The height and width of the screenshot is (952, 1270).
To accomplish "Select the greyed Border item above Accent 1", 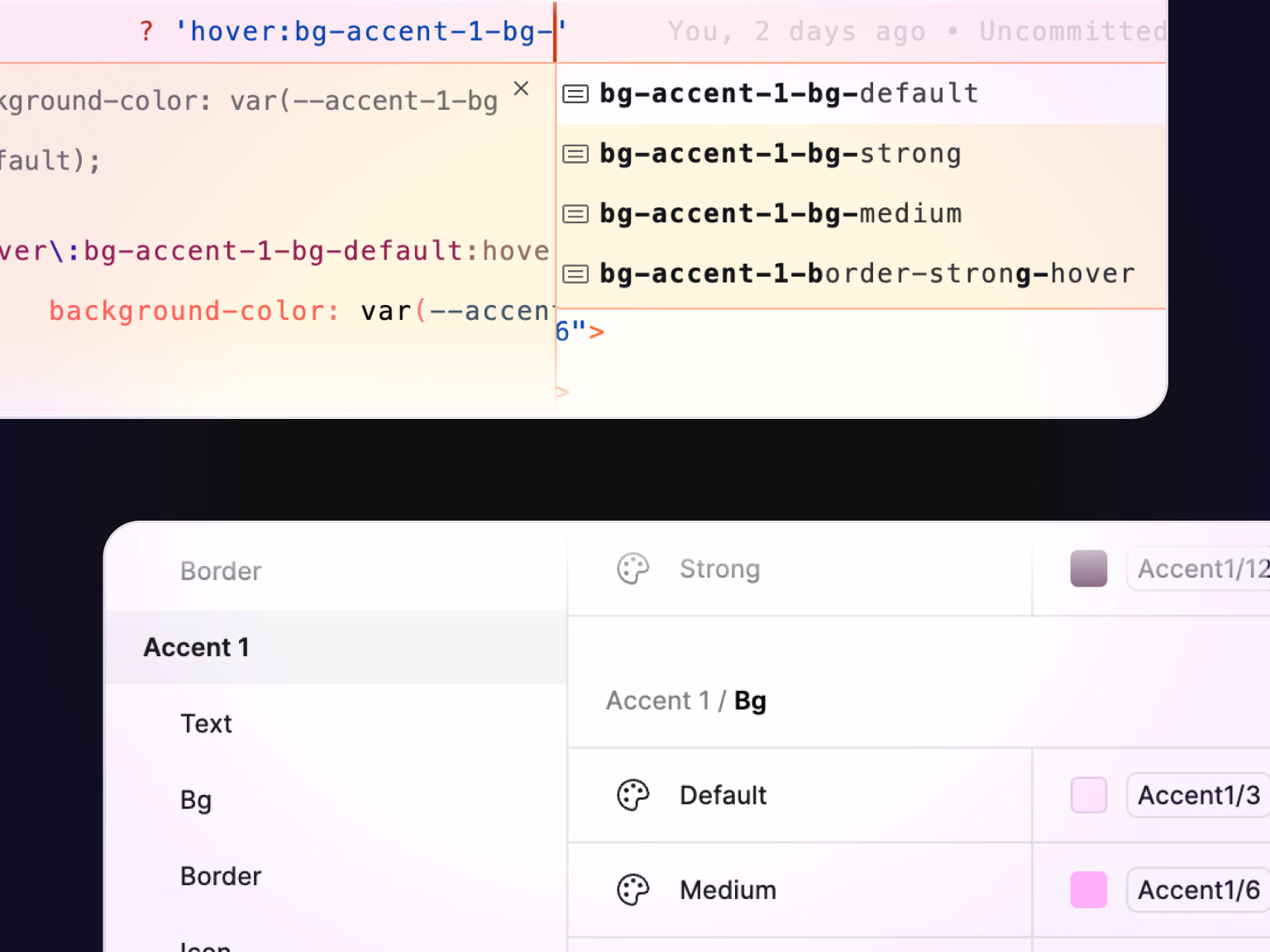I will tap(221, 571).
